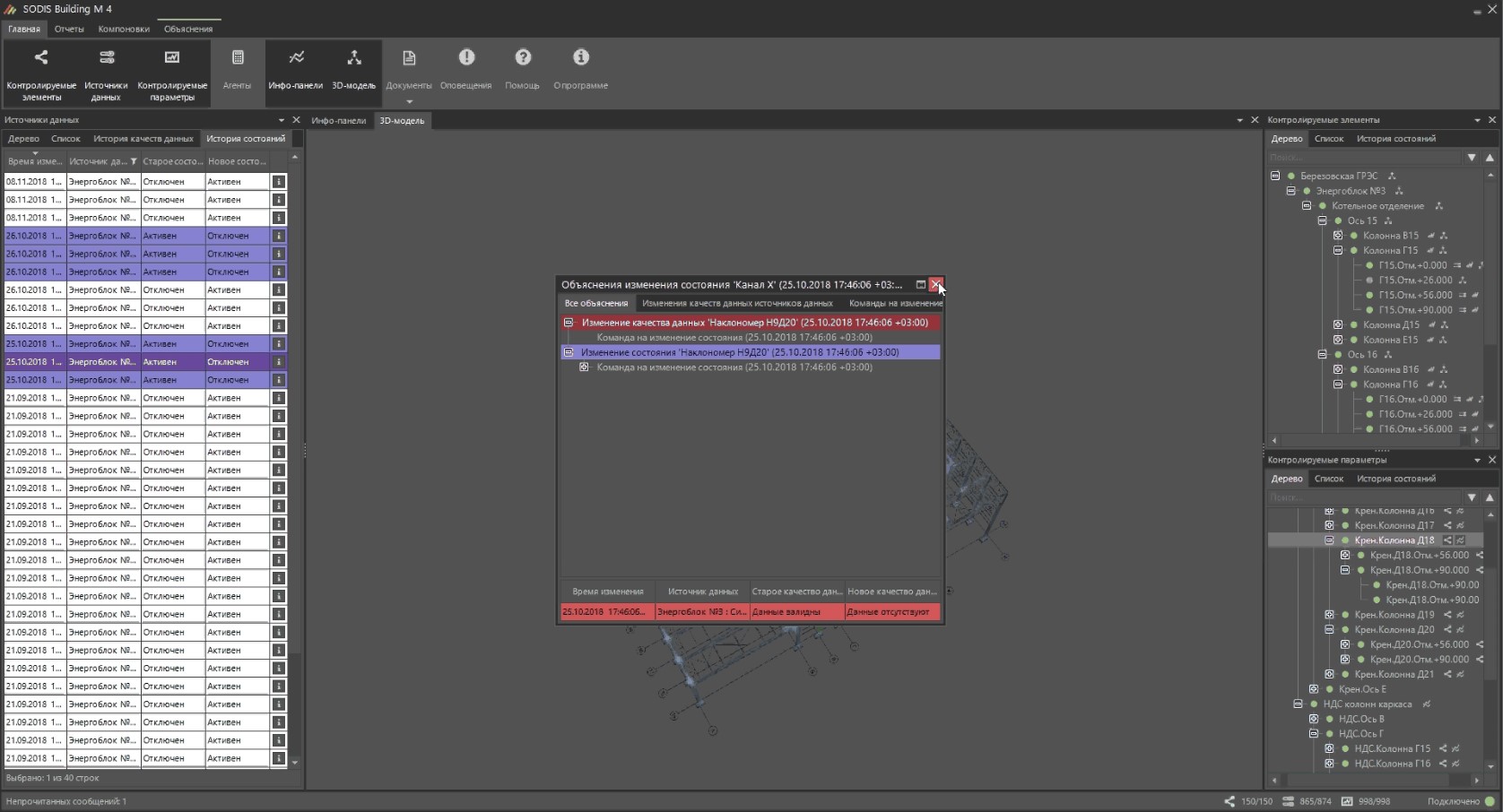Sort by Новое состояние column header
The image size is (1503, 812).
coord(237,162)
